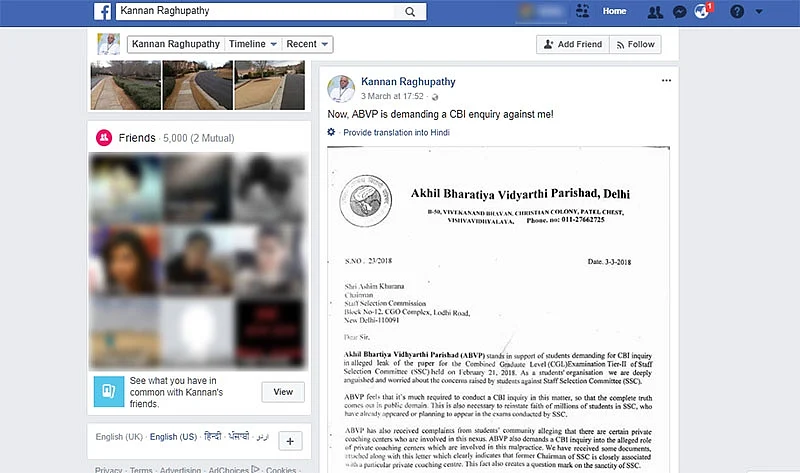Screen dimensions: 800x473
Task: Open the Recent dropdown
Action: click(307, 44)
